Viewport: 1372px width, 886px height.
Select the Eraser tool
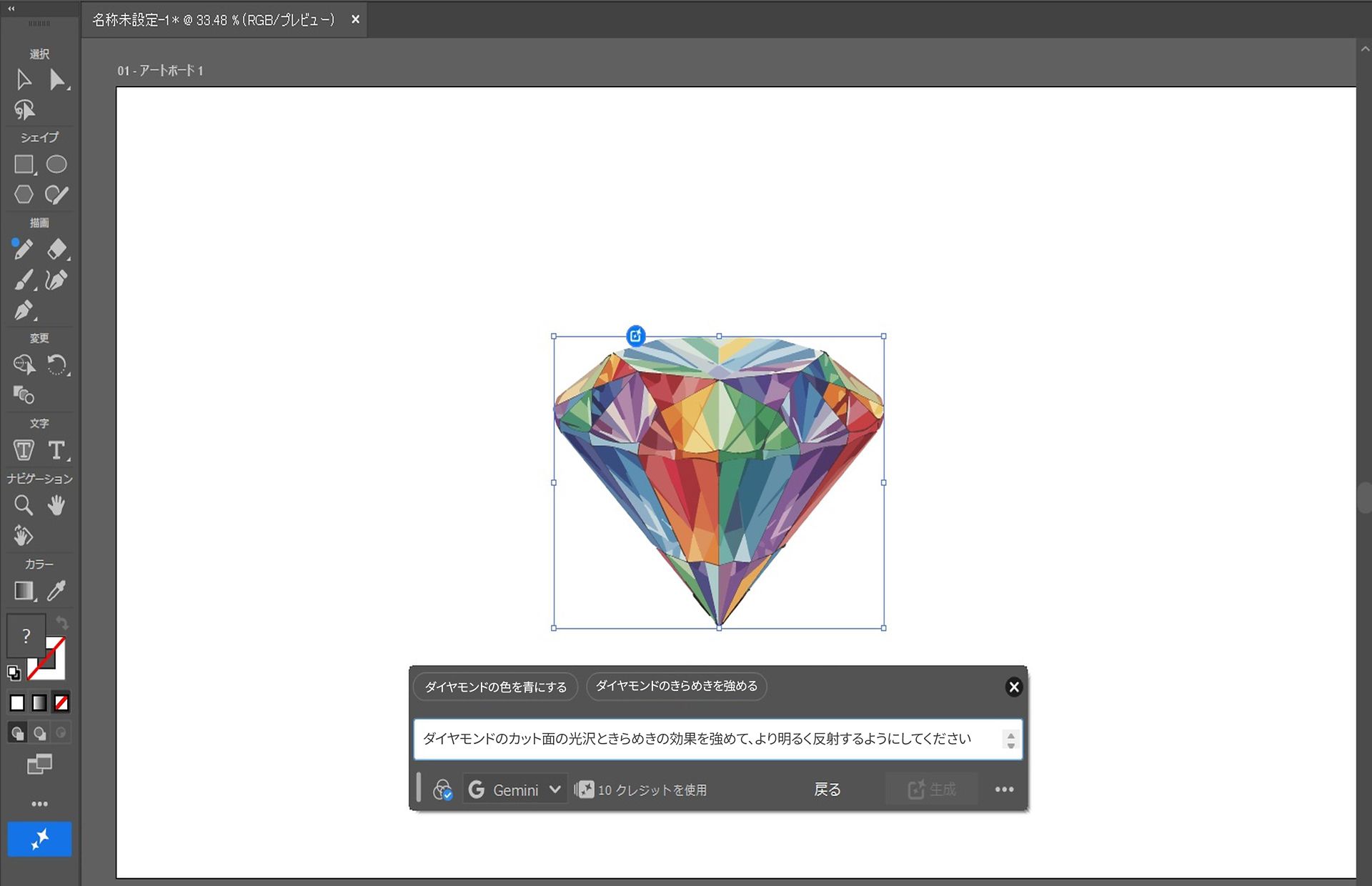point(57,249)
